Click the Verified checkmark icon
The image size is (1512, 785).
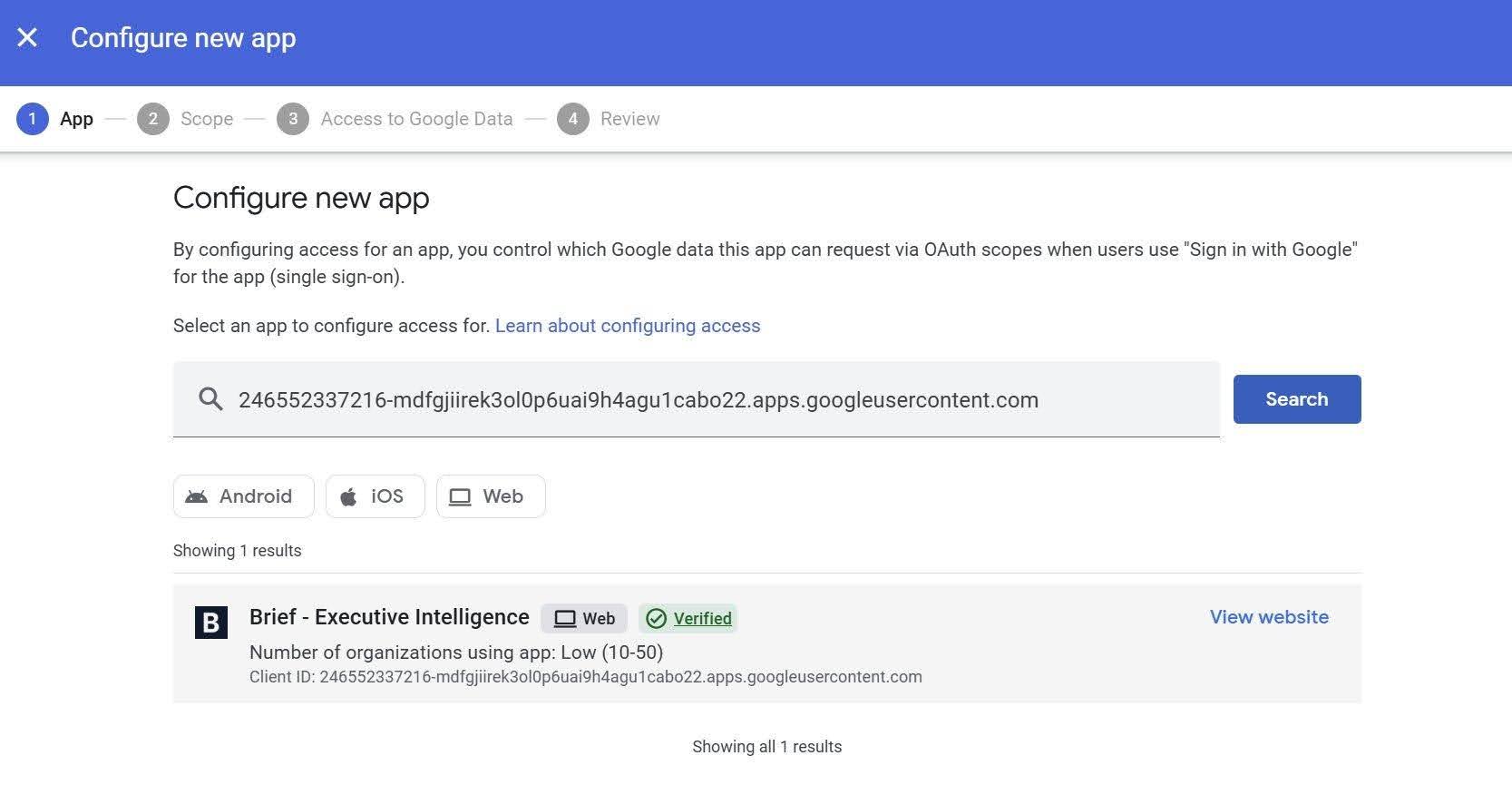pyautogui.click(x=656, y=619)
